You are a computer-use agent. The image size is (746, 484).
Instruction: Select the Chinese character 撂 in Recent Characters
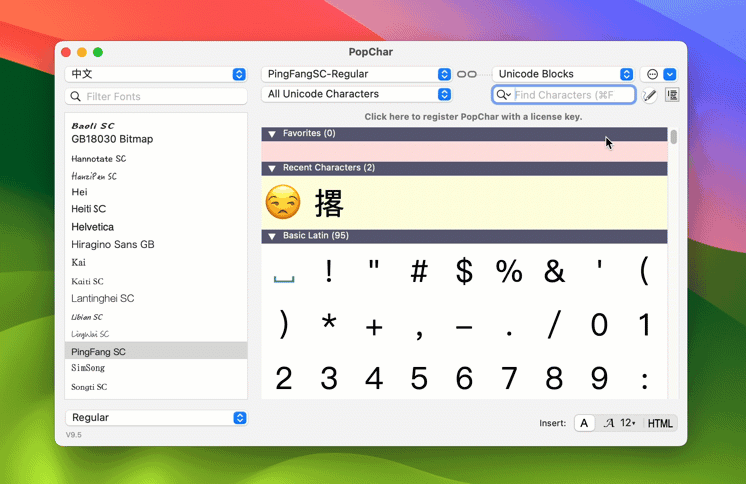pos(329,203)
